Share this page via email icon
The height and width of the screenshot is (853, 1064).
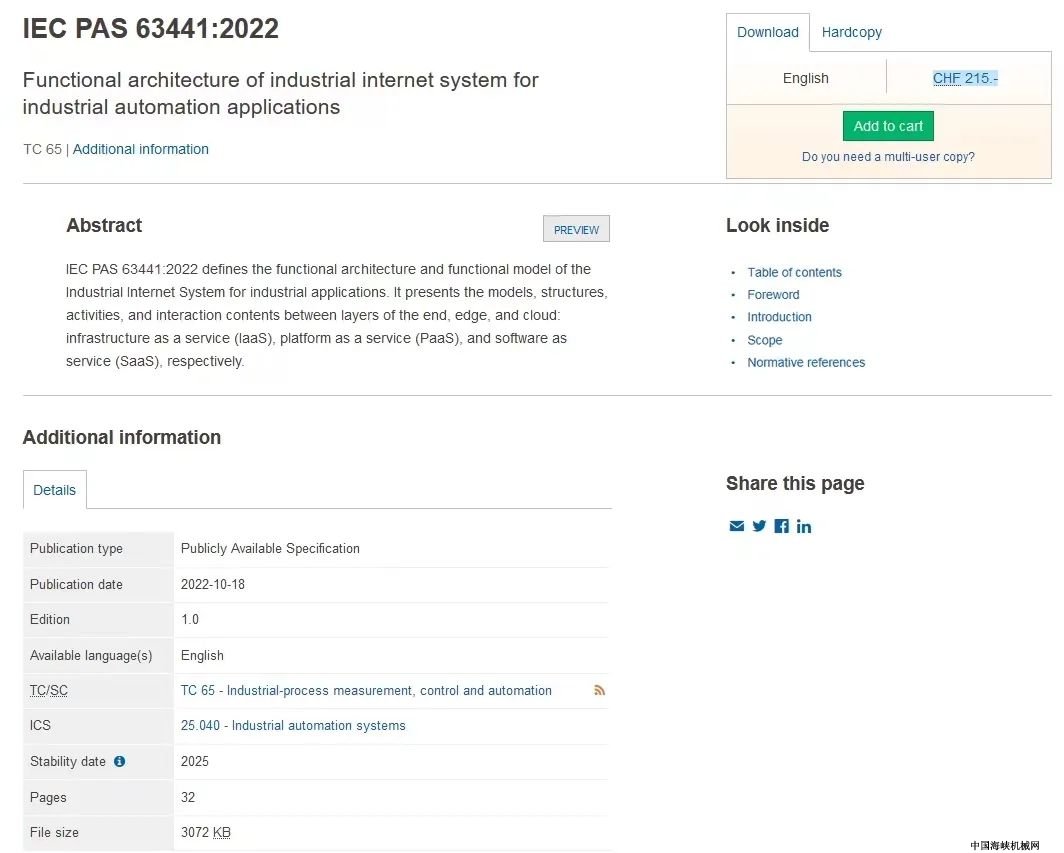click(x=736, y=526)
